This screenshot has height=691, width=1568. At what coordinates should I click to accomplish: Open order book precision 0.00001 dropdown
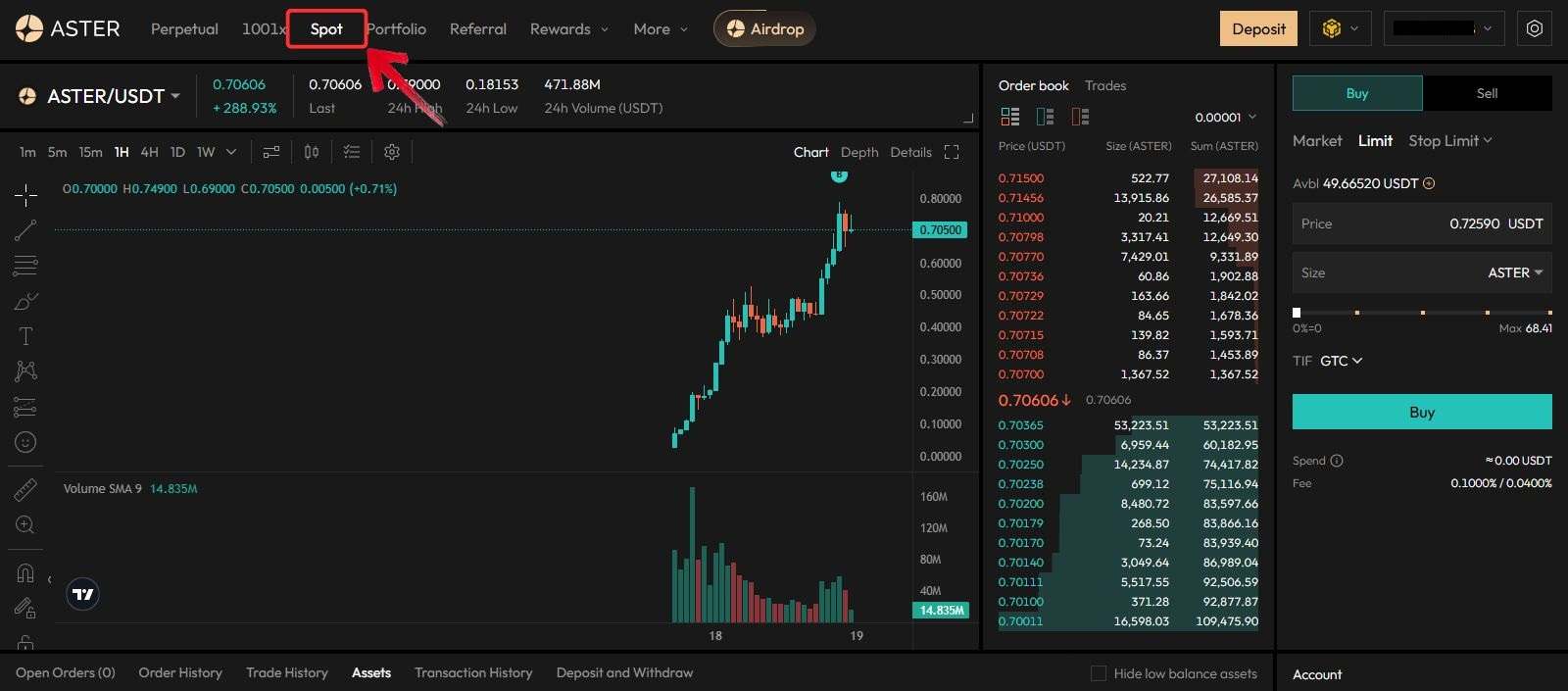point(1225,117)
